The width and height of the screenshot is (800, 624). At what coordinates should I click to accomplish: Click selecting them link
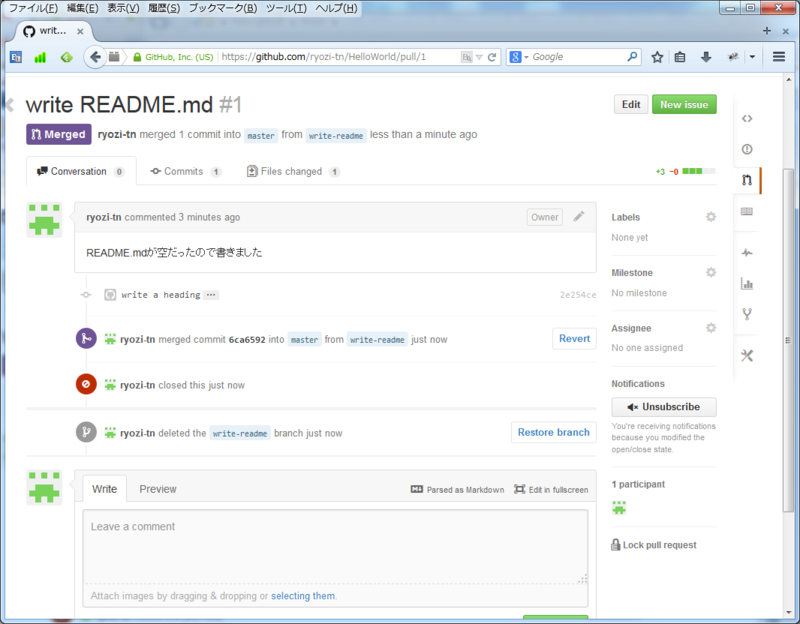pyautogui.click(x=303, y=596)
